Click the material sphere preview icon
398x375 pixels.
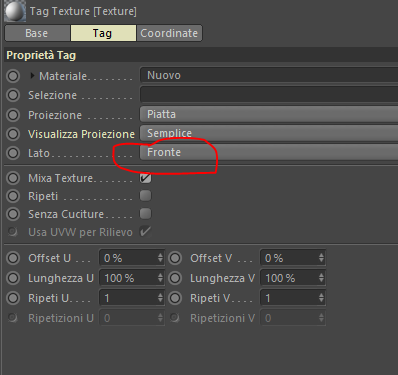(15, 11)
